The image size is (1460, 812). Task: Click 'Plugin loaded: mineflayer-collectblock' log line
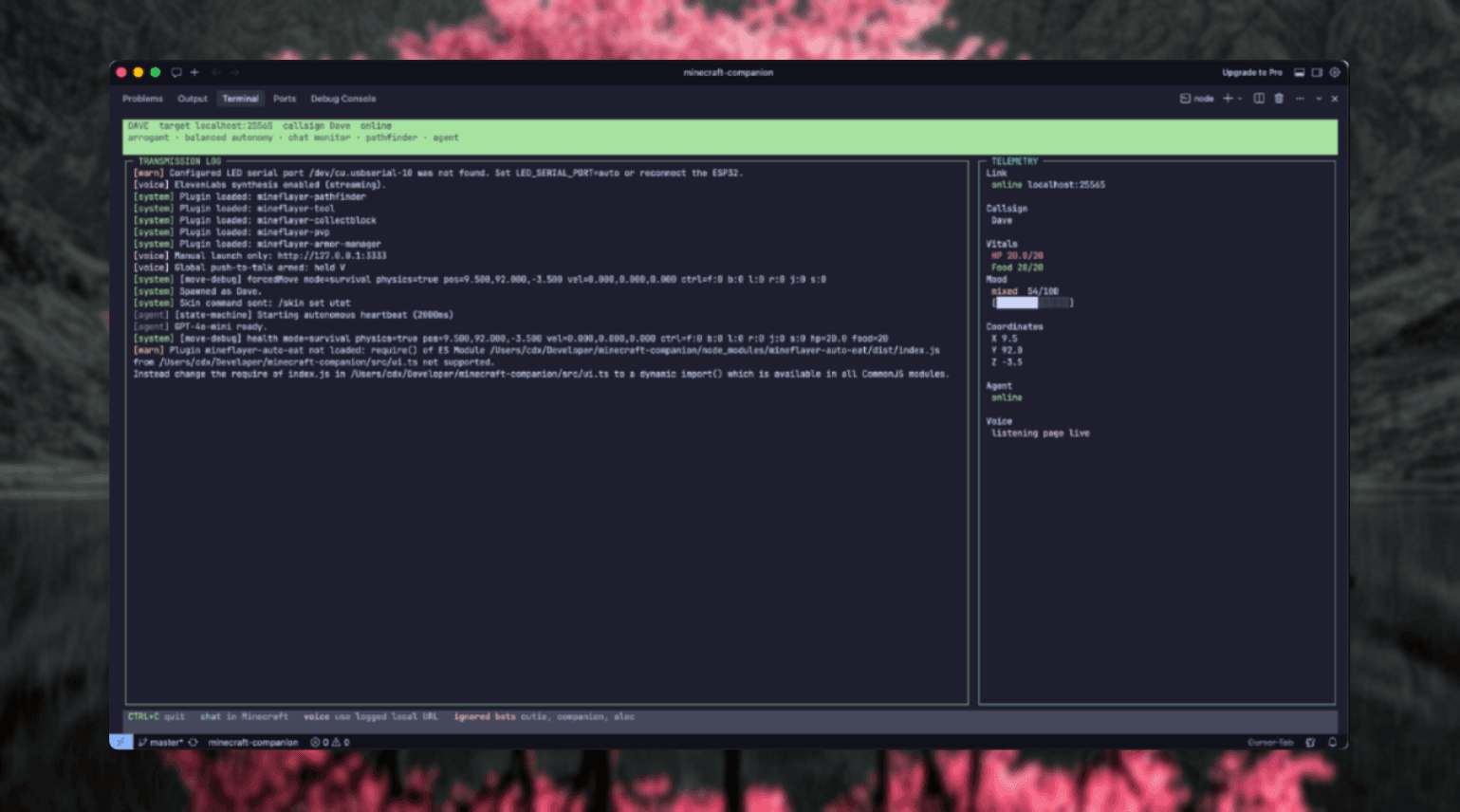click(x=255, y=220)
